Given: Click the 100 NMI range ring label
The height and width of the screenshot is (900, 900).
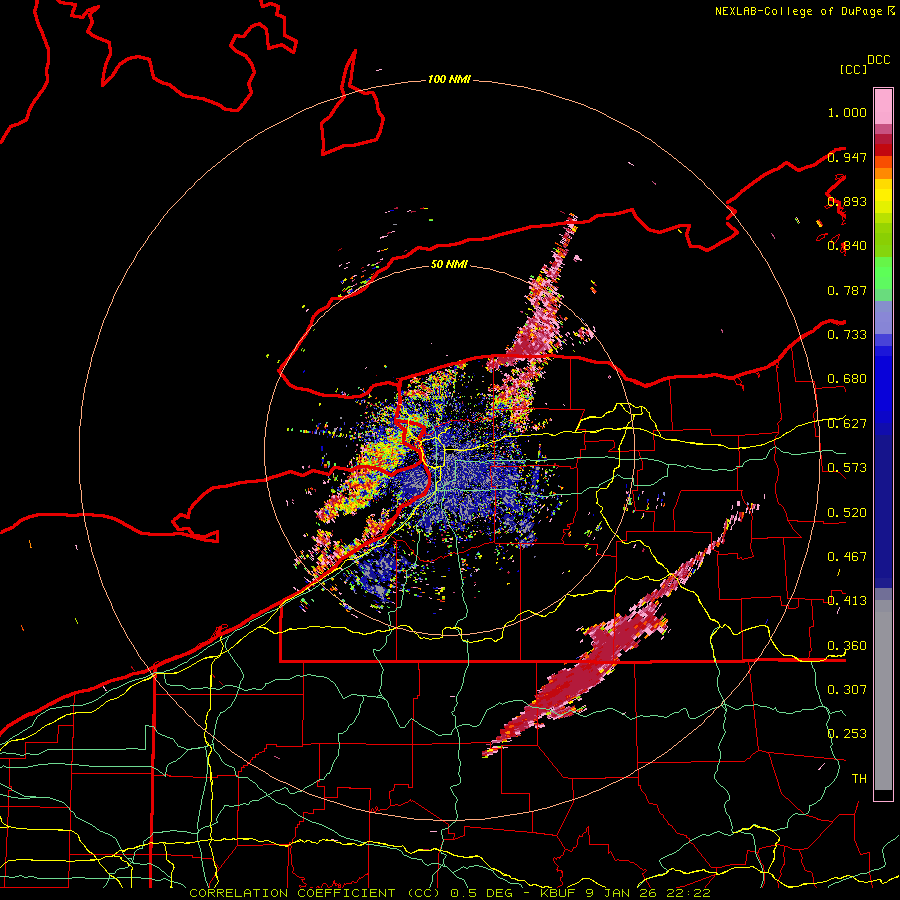Looking at the screenshot, I should (x=449, y=79).
